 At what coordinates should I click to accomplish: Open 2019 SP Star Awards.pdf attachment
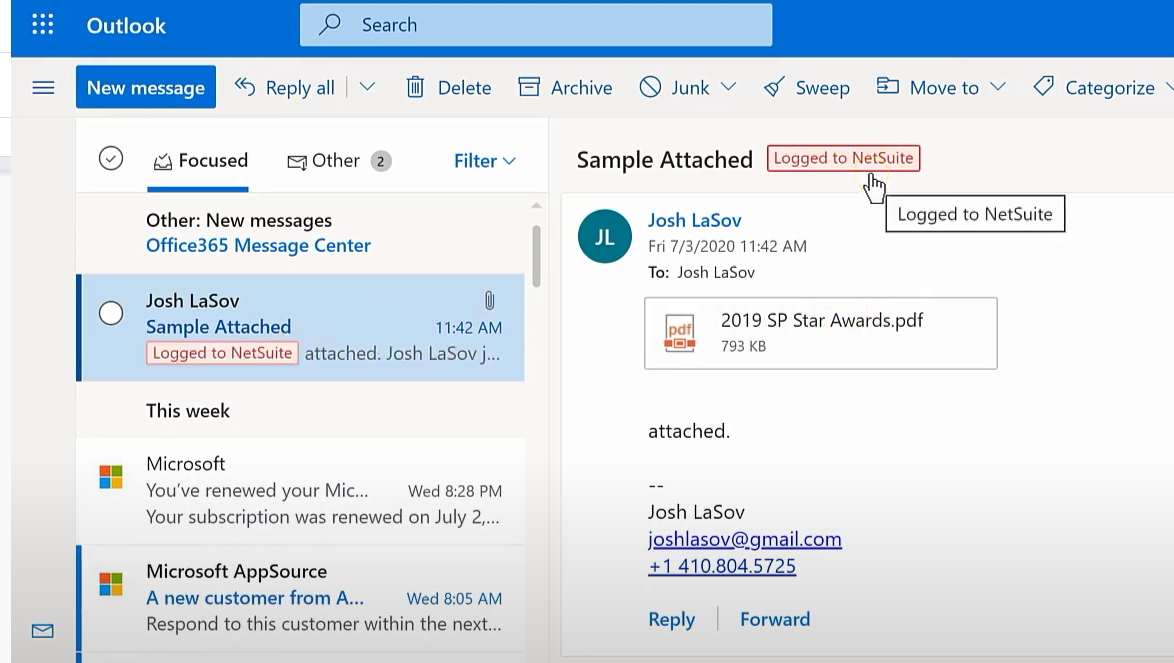[x=821, y=333]
